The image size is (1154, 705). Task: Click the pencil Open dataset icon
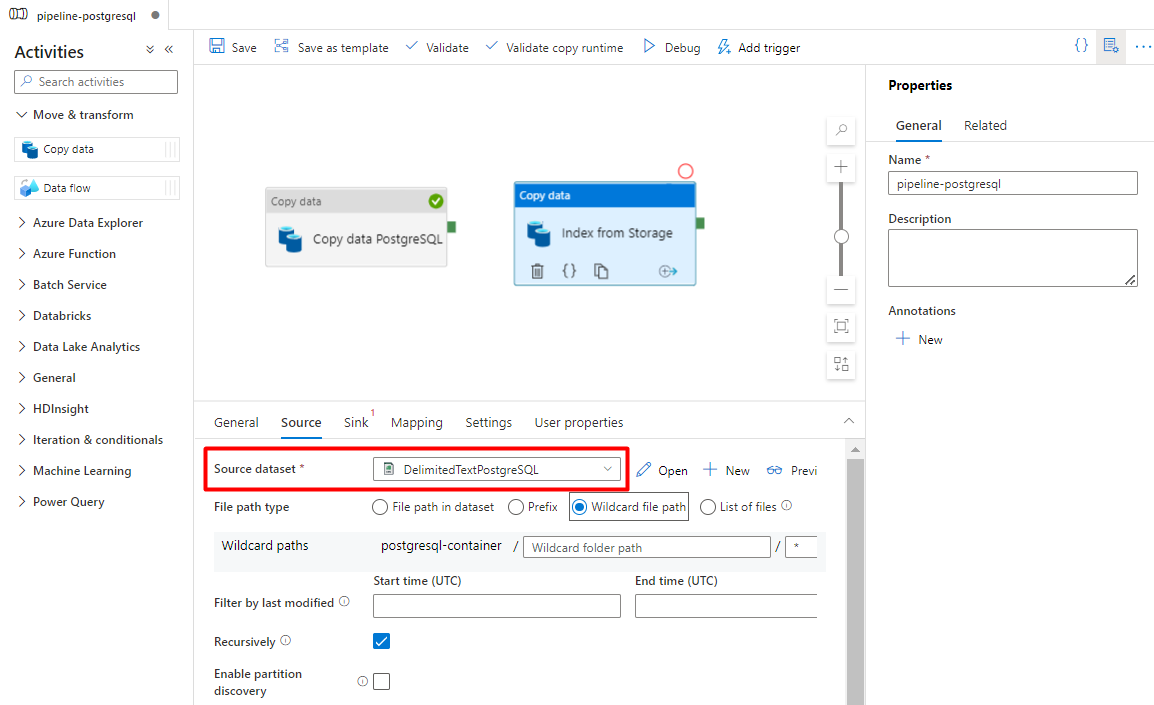(644, 470)
